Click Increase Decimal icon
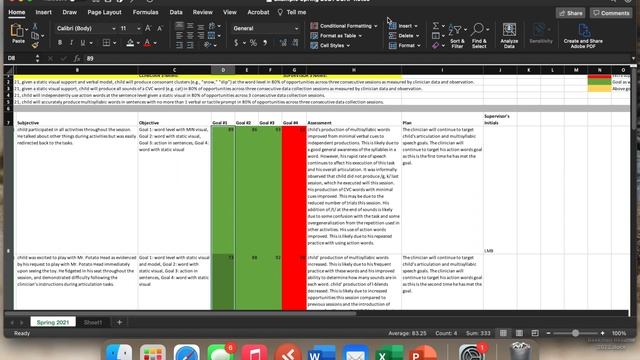 pos(283,42)
